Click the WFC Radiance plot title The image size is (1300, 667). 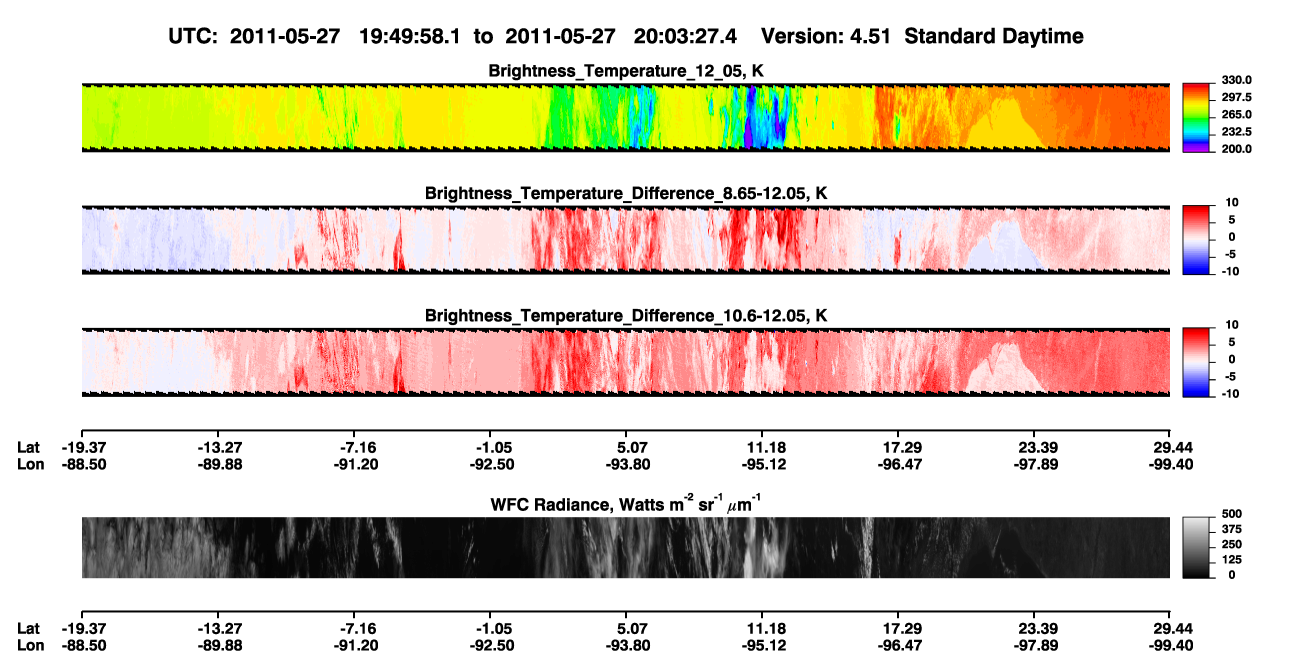[626, 503]
